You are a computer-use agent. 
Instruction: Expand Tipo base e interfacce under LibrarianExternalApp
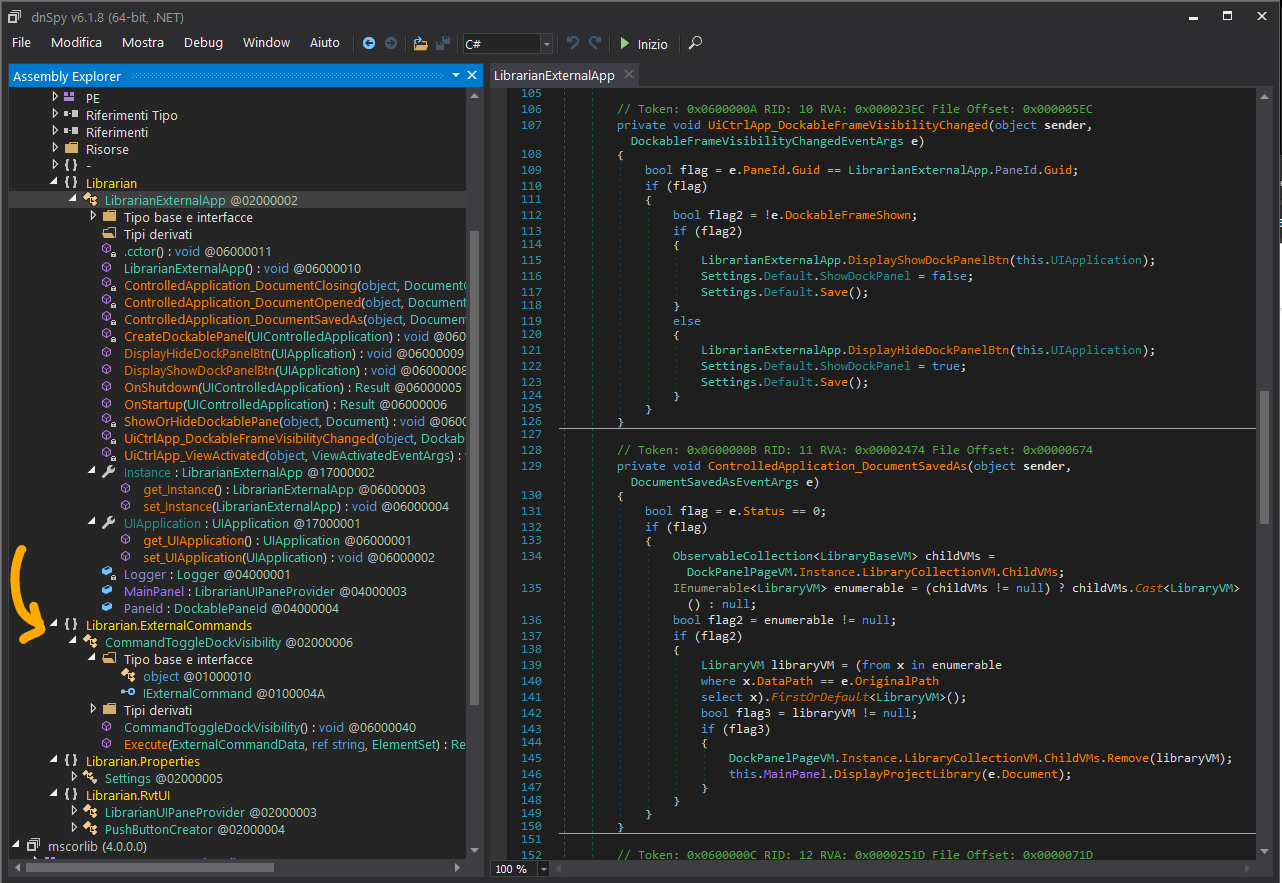[x=92, y=217]
